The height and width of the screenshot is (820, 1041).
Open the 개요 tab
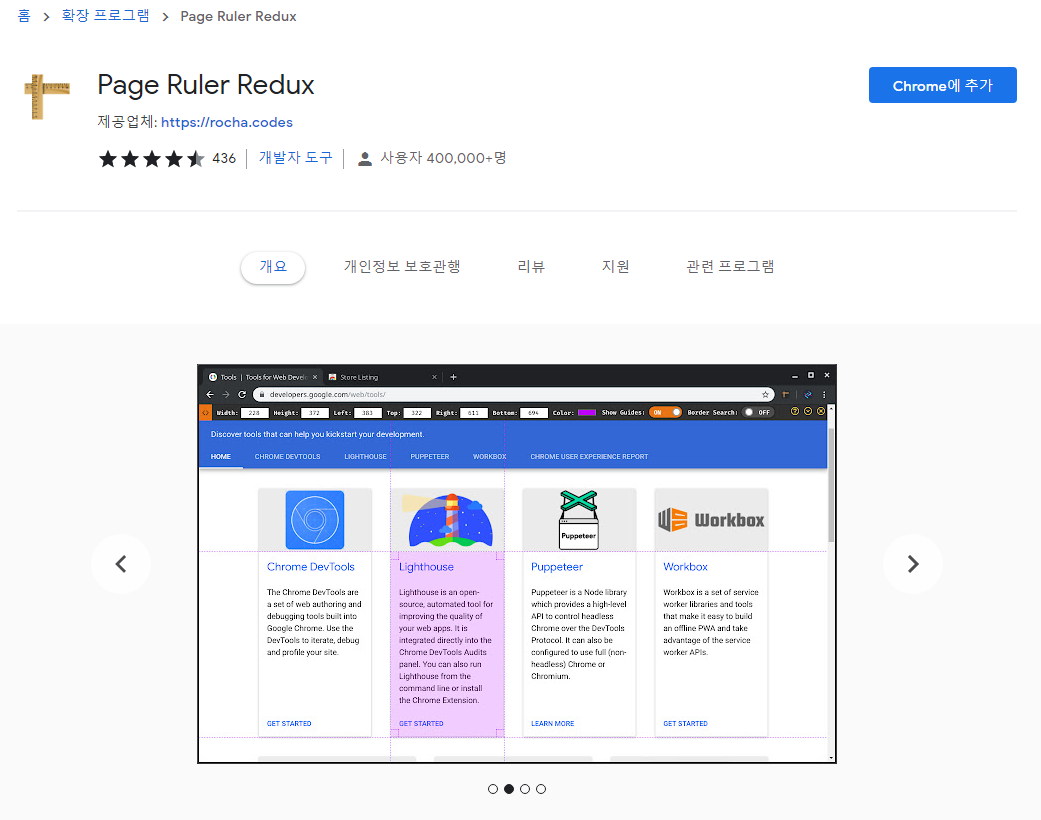click(x=273, y=267)
